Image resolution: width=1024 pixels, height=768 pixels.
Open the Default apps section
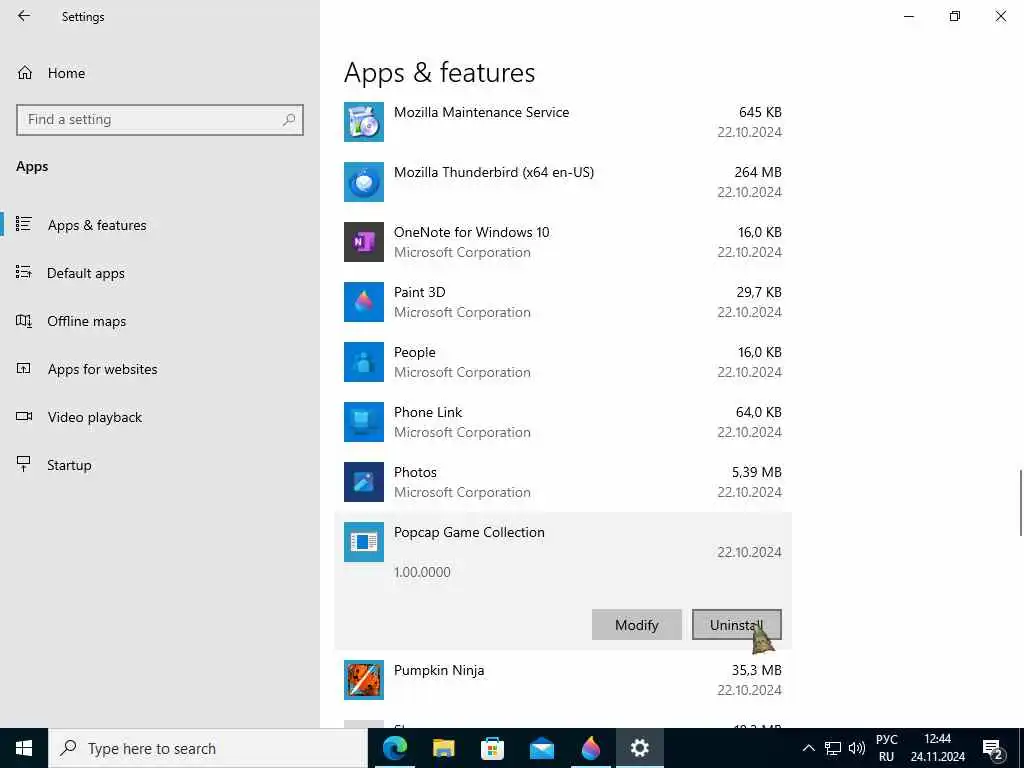86,273
